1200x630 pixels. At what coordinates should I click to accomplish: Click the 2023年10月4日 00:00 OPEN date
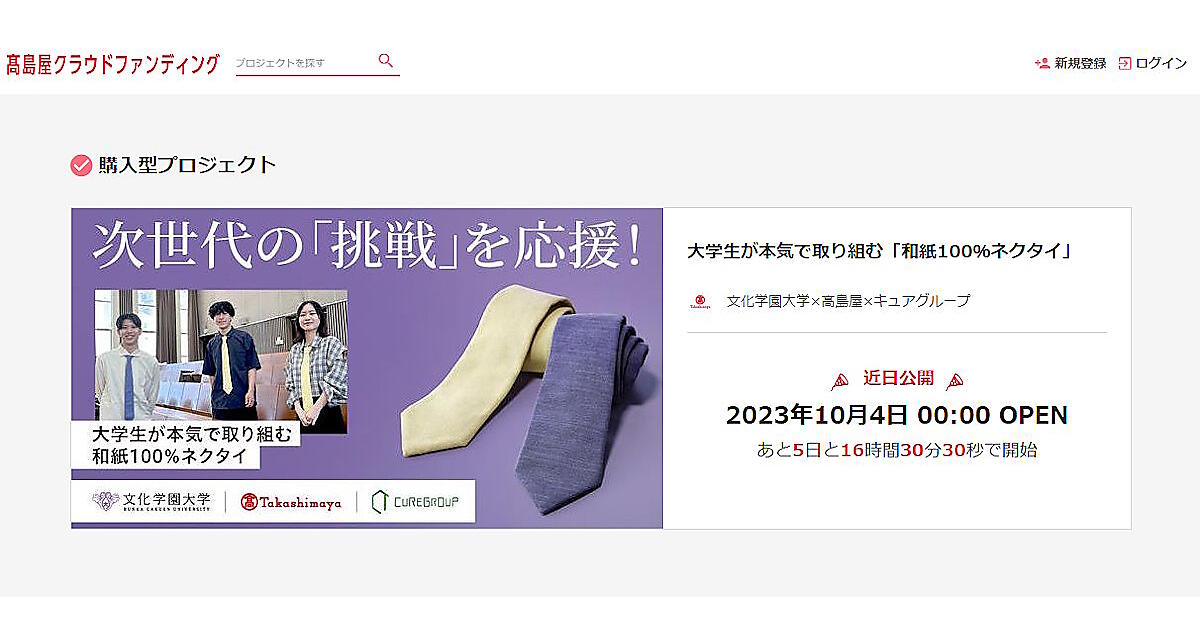coord(897,415)
